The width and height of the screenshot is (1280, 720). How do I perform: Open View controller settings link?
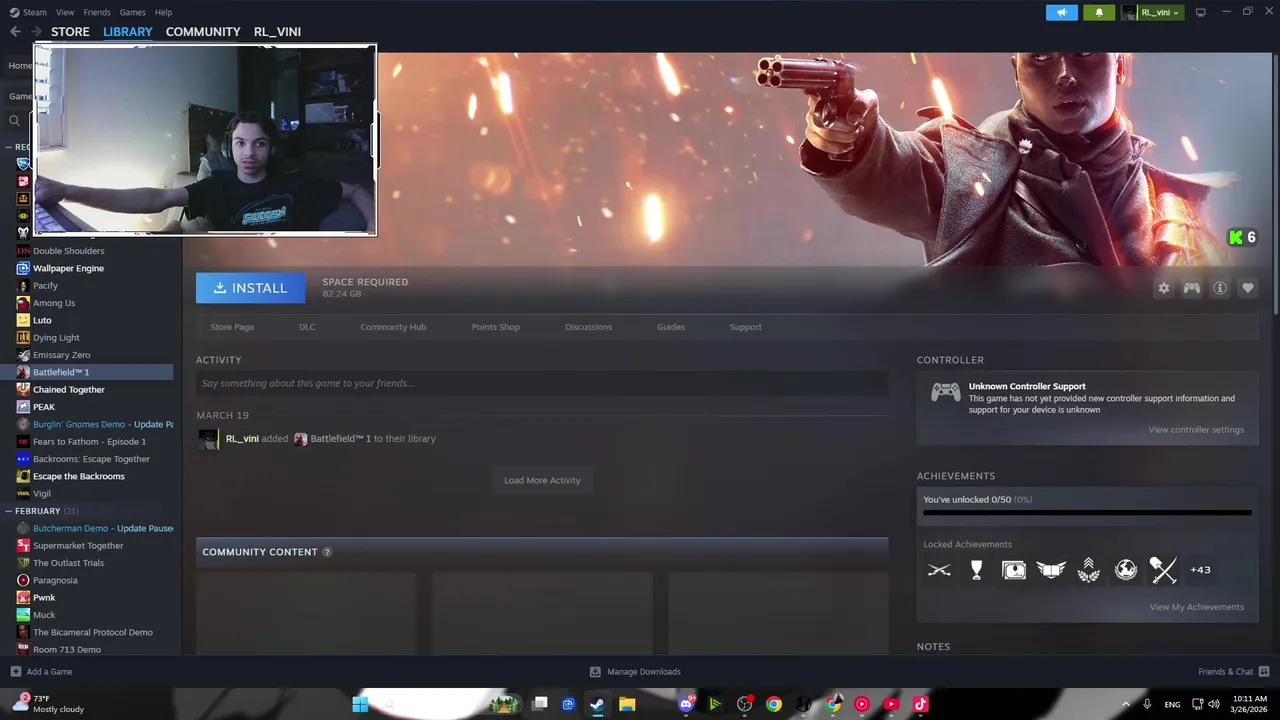1196,430
